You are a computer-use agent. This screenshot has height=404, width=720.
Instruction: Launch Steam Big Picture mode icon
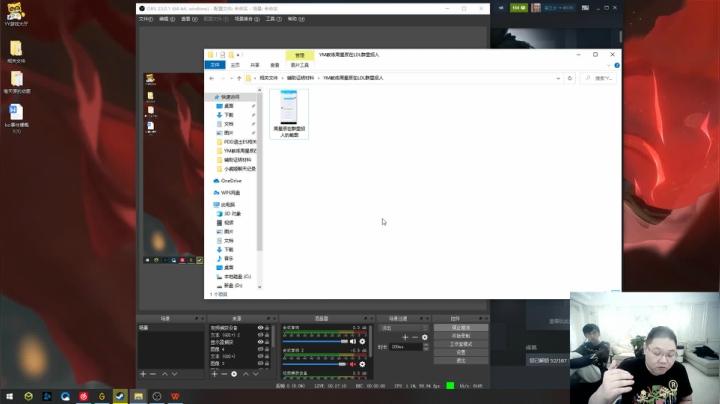coord(585,8)
